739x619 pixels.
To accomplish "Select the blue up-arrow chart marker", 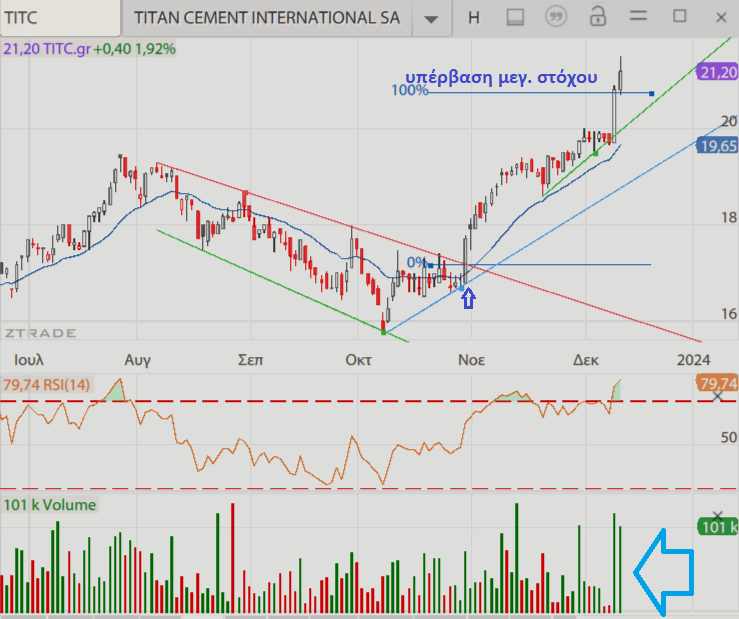I will [x=468, y=298].
